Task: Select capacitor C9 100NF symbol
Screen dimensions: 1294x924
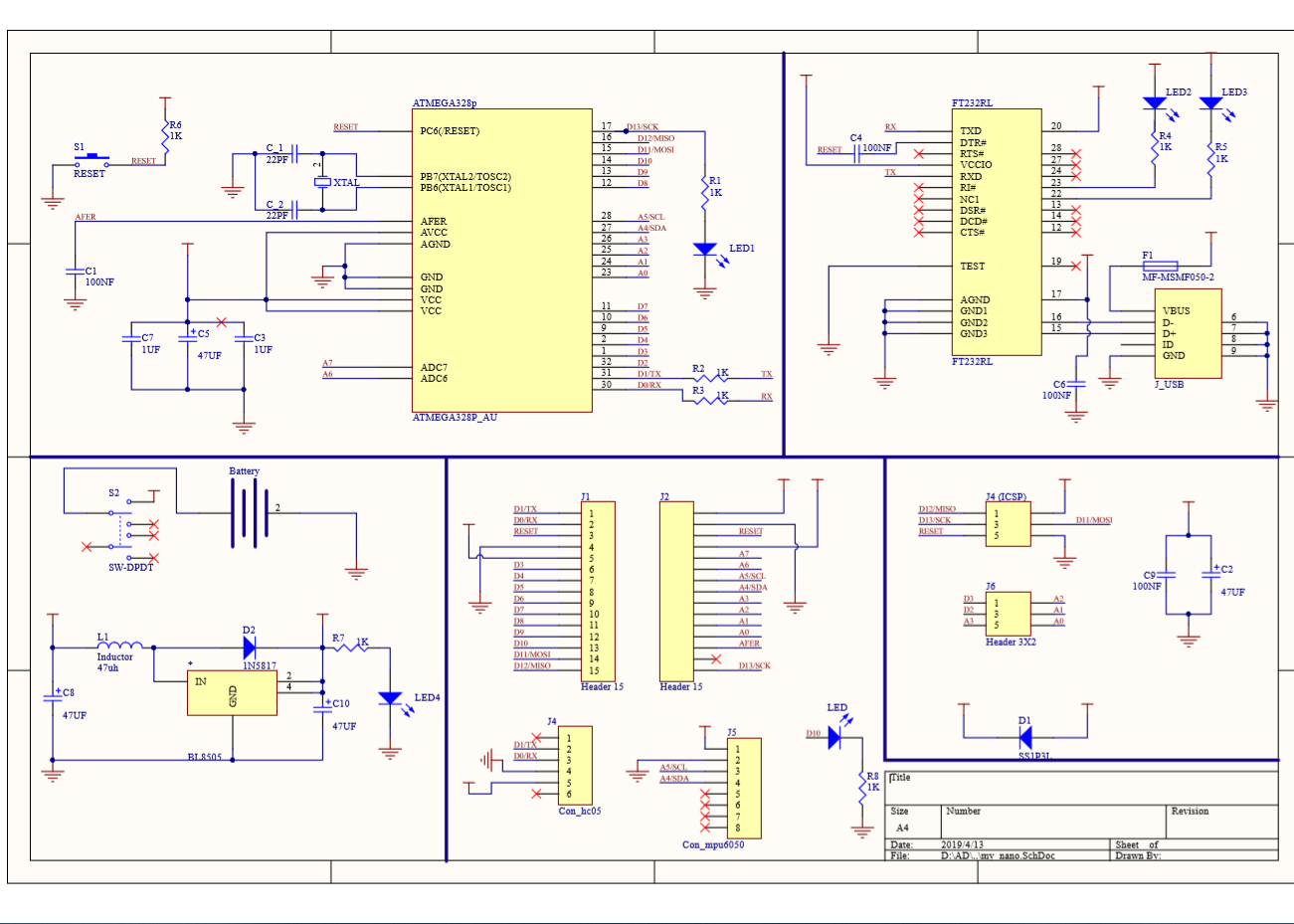Action: coord(1167,575)
